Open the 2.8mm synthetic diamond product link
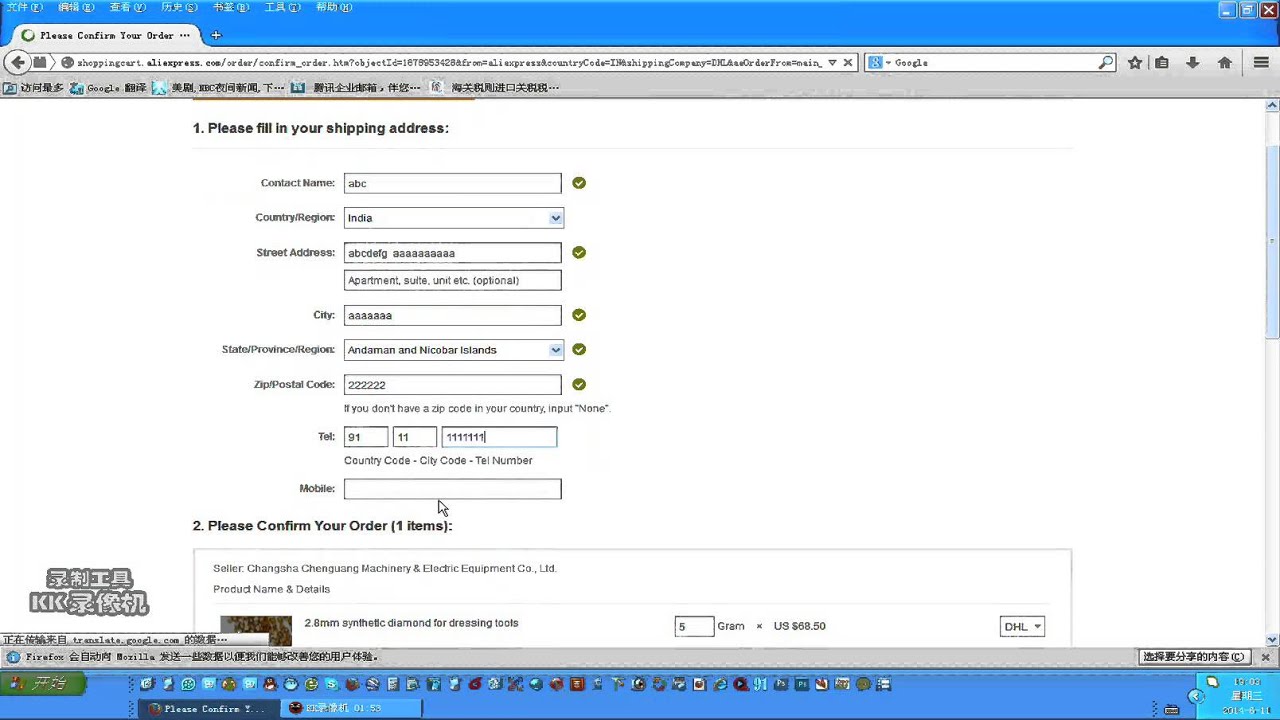This screenshot has width=1280, height=720. (411, 623)
